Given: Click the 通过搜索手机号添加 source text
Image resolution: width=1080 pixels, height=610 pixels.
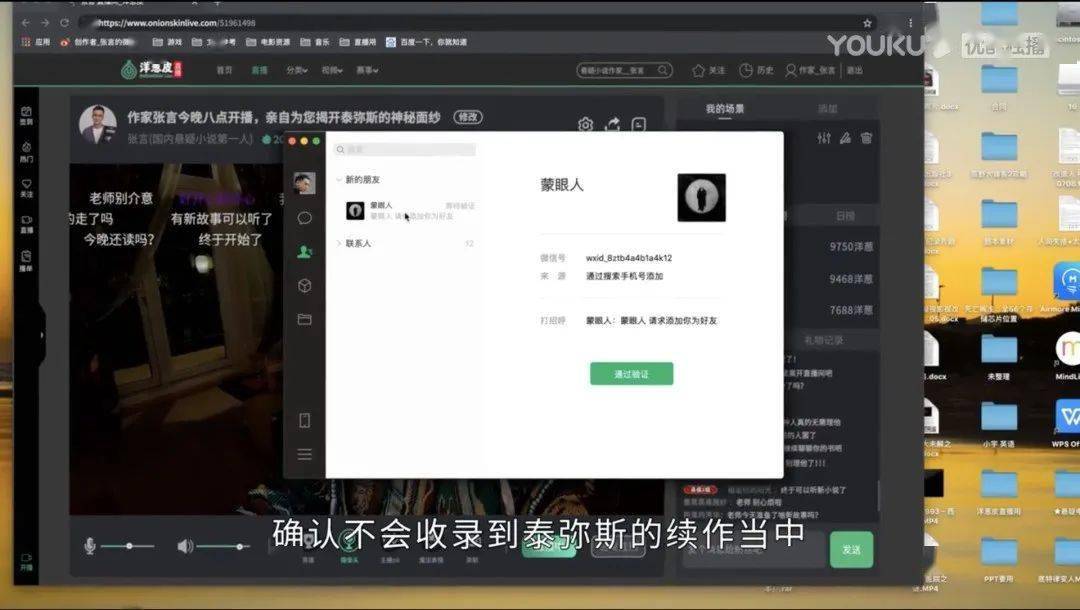Looking at the screenshot, I should click(x=625, y=276).
